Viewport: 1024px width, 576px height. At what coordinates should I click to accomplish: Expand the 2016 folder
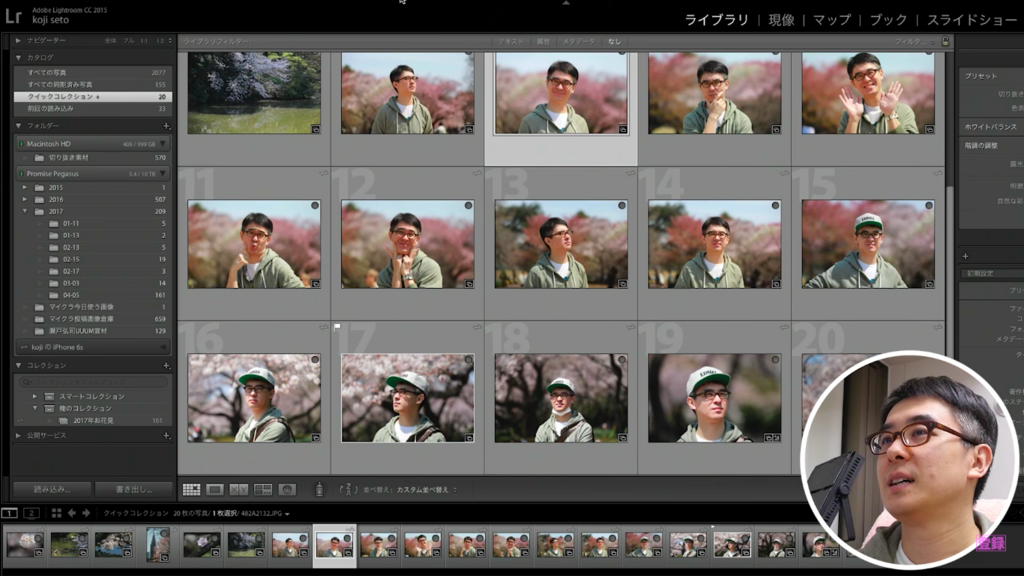coord(25,199)
